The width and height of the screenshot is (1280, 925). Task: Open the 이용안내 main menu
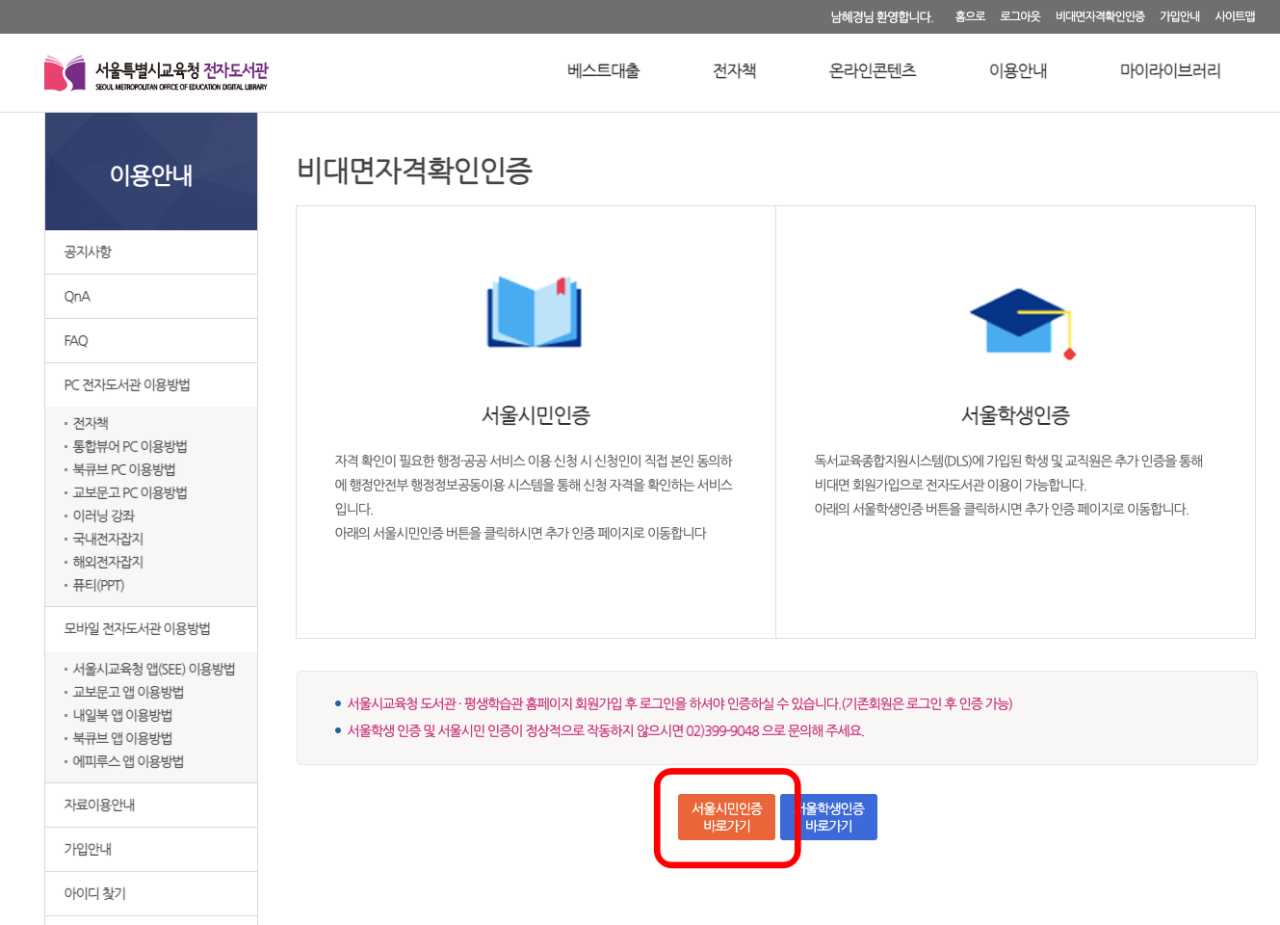point(1018,71)
